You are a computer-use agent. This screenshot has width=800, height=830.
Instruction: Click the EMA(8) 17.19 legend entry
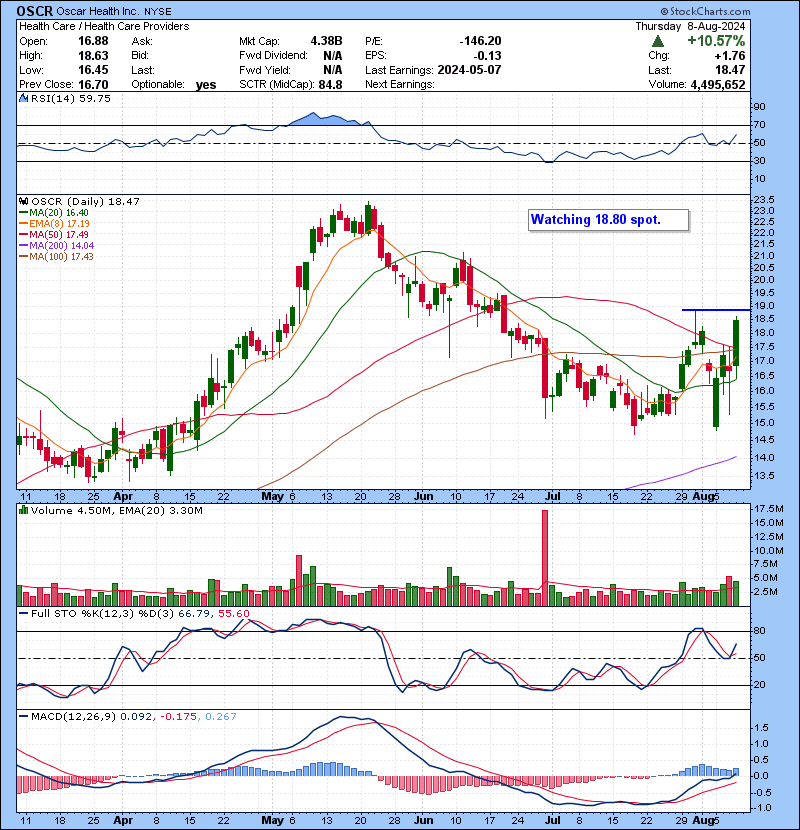tap(55, 223)
